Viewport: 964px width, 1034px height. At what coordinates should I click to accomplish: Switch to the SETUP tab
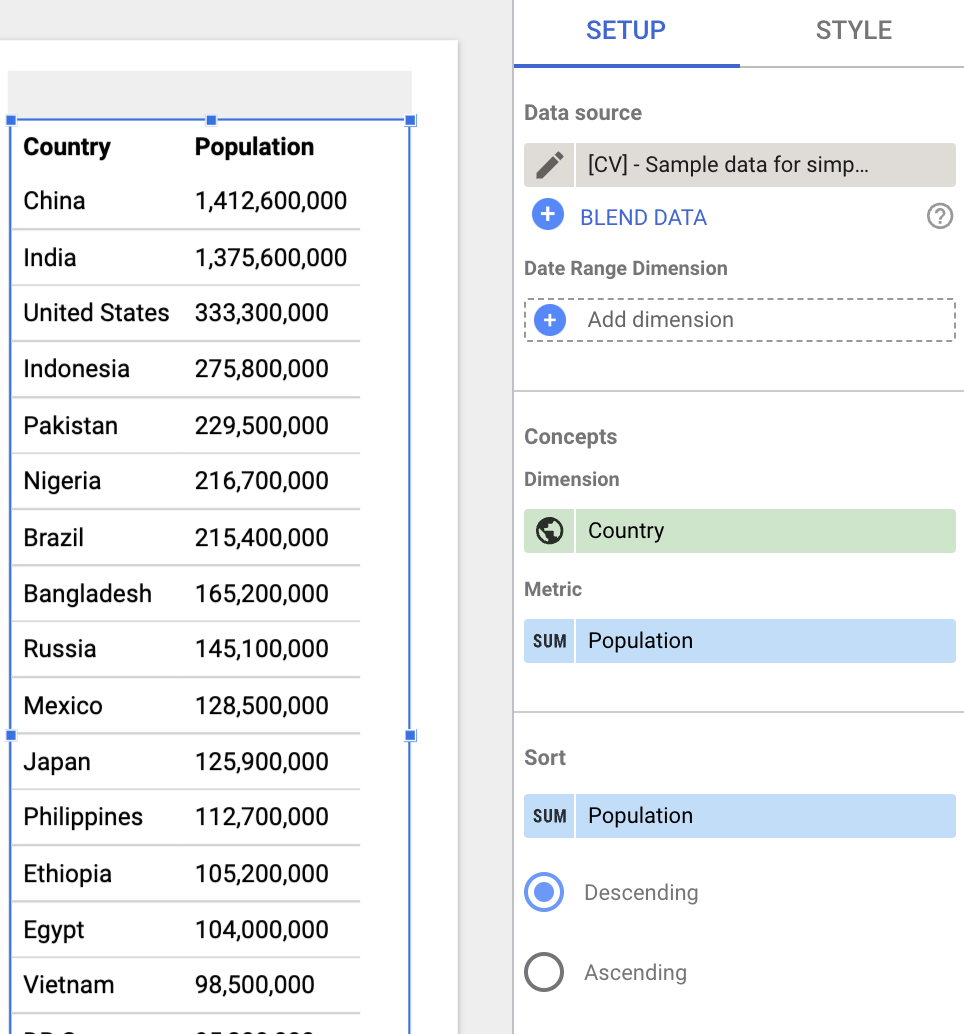(625, 29)
